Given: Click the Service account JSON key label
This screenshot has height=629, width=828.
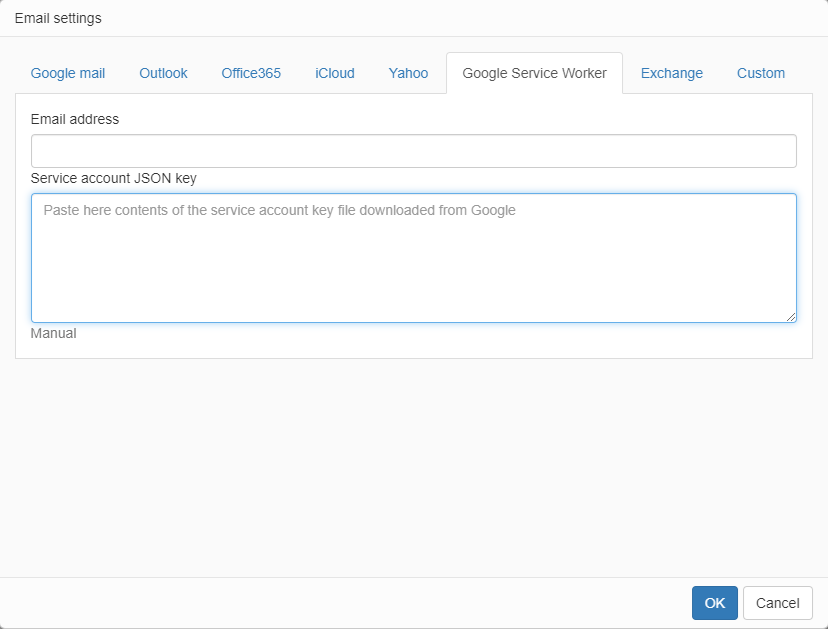Looking at the screenshot, I should pyautogui.click(x=113, y=178).
